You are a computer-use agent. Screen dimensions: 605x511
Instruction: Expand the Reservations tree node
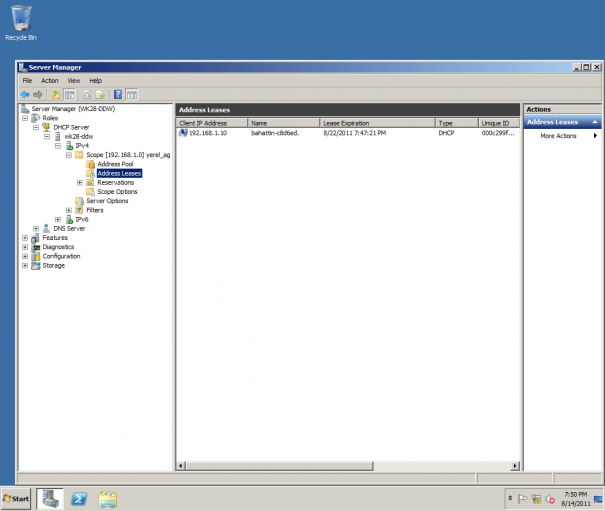tap(79, 183)
